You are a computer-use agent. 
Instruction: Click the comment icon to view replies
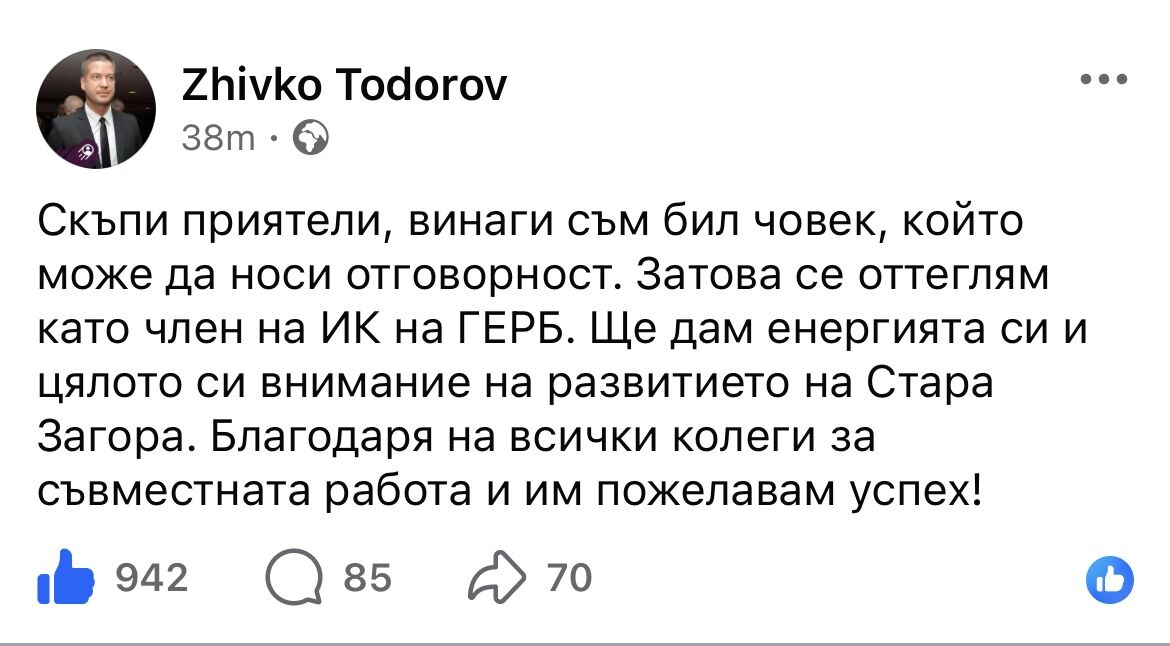tap(295, 577)
